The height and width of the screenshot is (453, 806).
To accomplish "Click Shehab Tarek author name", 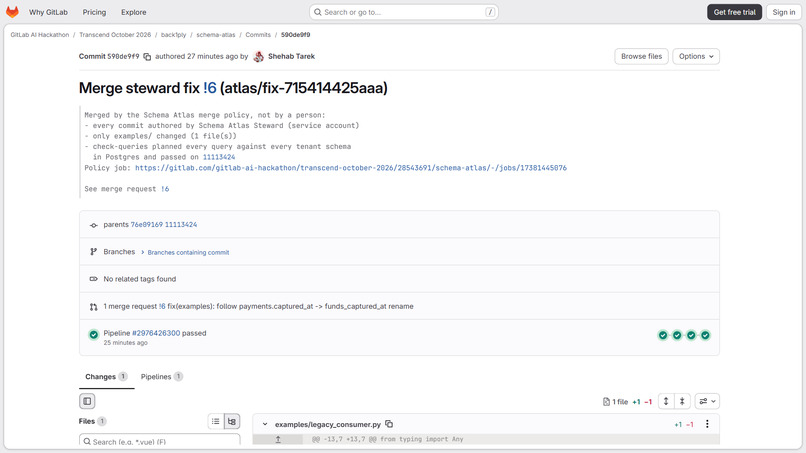I will point(291,57).
